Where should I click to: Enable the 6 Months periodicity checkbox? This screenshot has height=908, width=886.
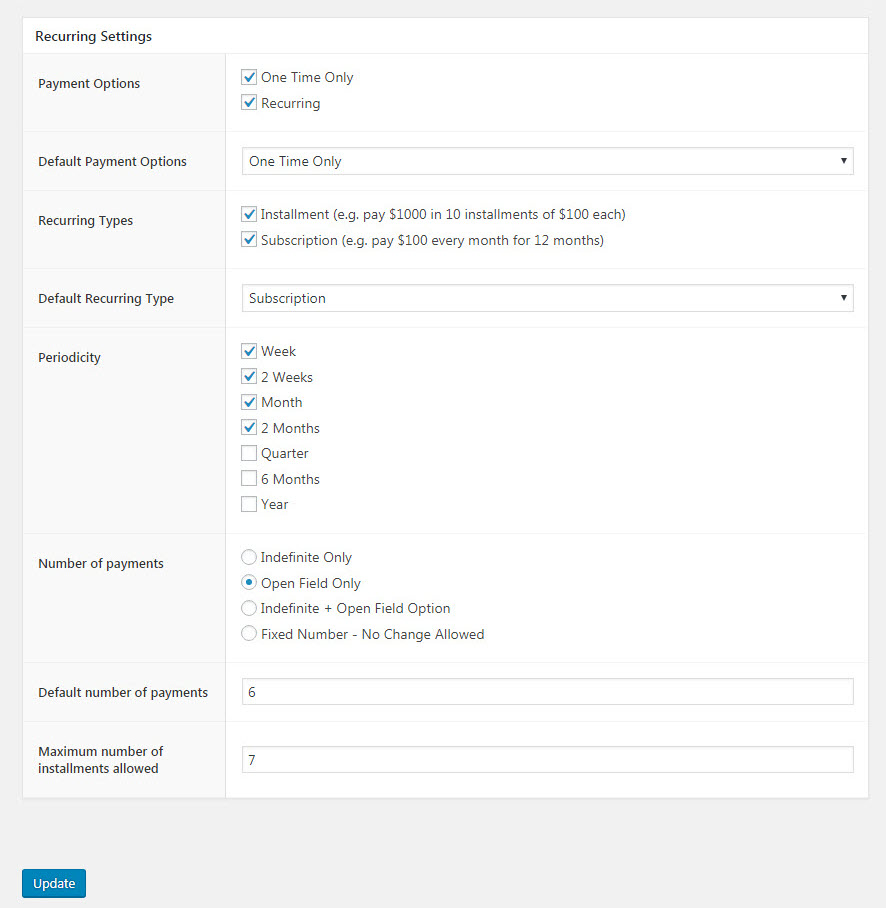click(x=249, y=479)
